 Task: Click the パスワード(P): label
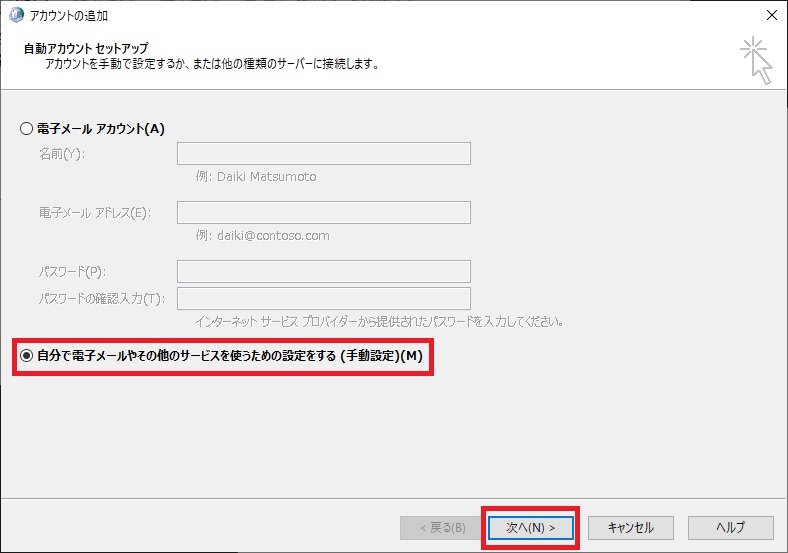[x=72, y=272]
